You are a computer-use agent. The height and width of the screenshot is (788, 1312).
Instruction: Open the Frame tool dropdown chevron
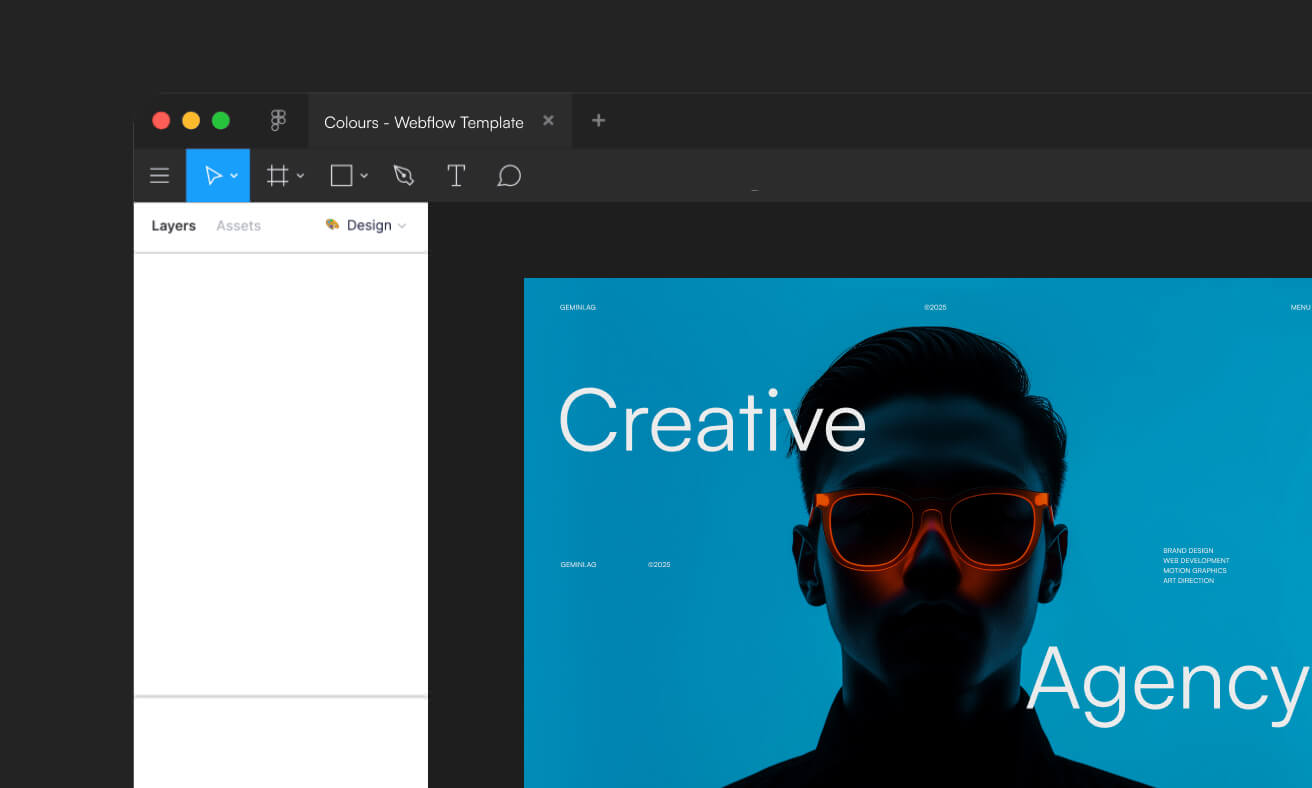click(x=299, y=175)
